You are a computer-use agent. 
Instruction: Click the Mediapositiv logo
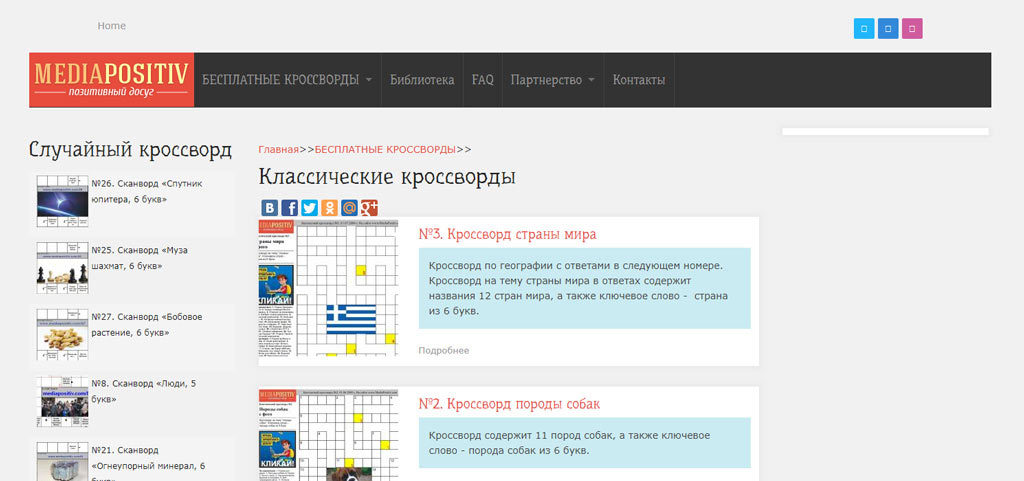(x=112, y=80)
